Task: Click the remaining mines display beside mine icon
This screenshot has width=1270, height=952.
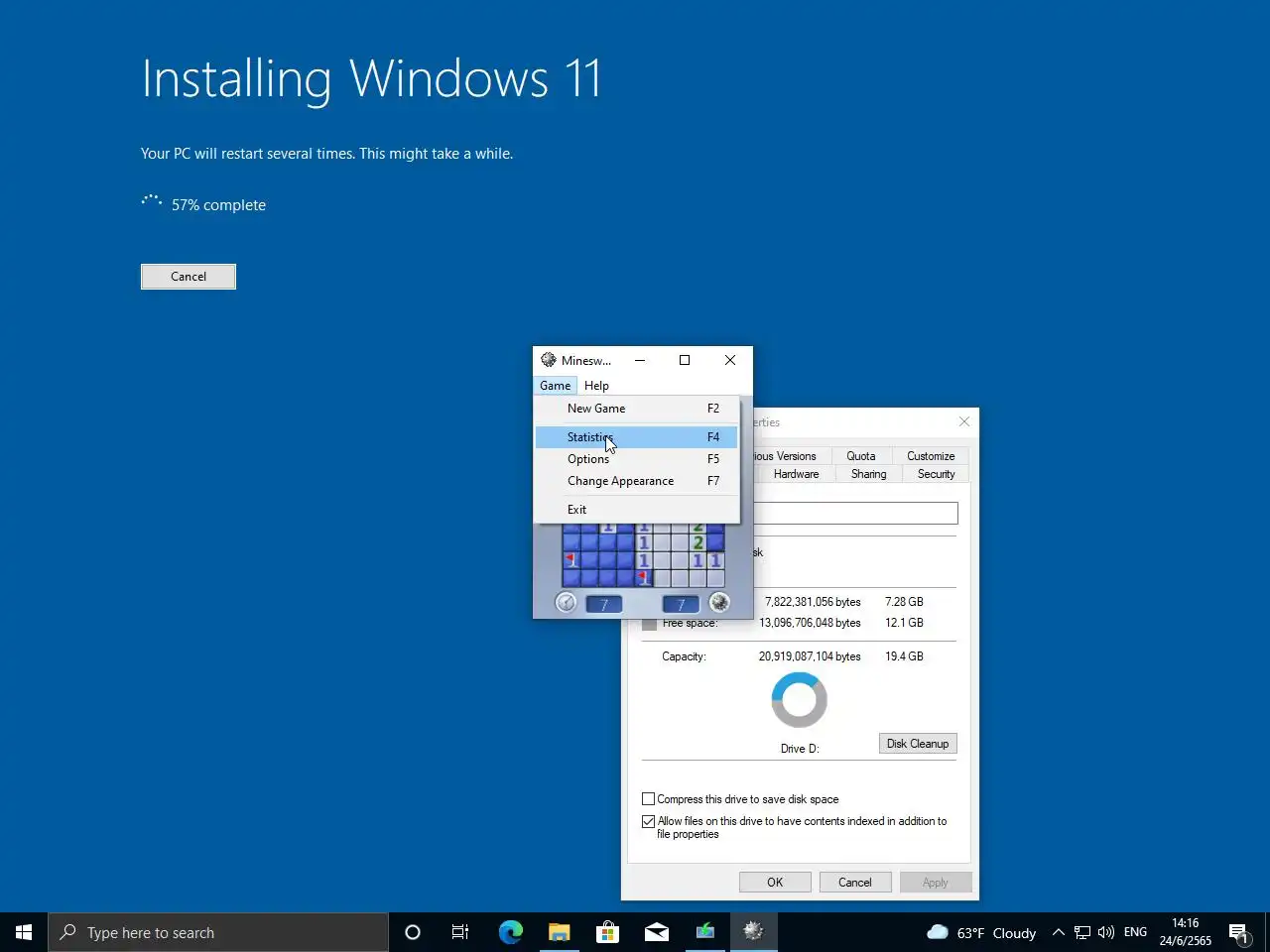Action: tap(681, 604)
